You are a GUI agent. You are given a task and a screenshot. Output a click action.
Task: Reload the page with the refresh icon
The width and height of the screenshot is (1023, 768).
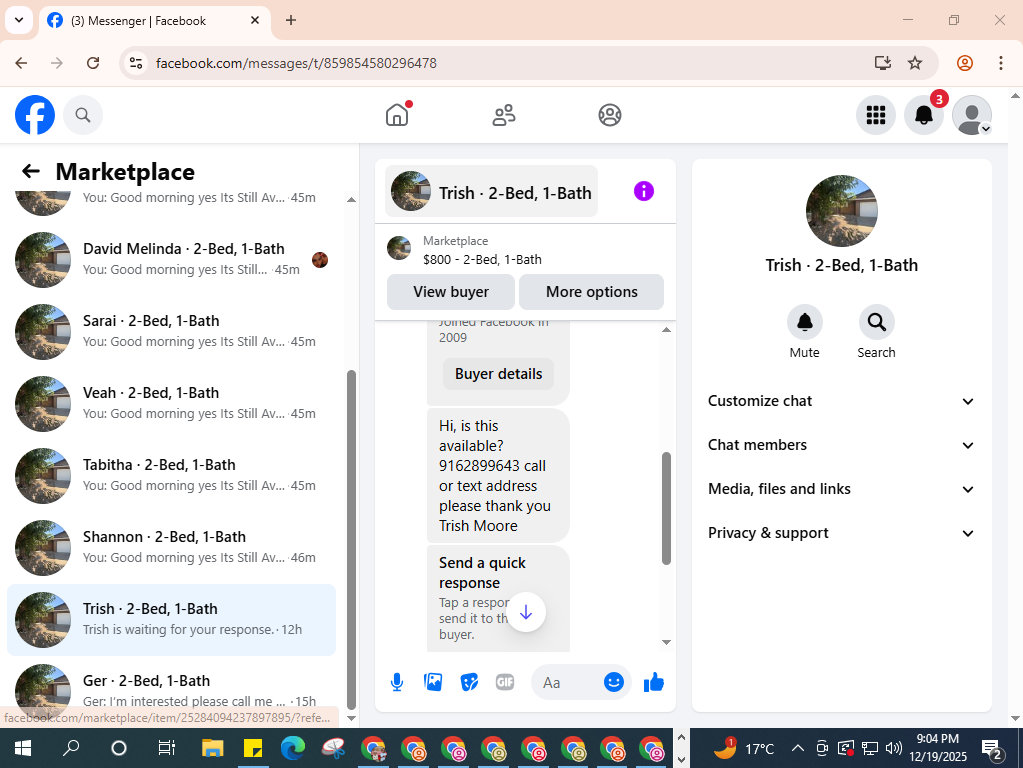point(93,63)
